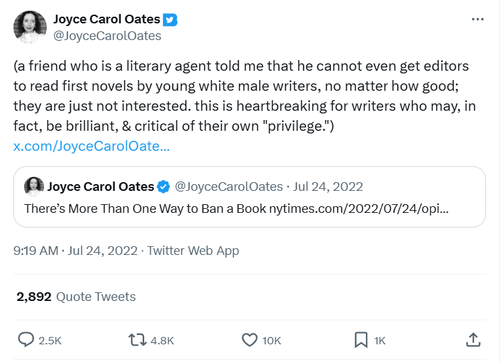Click the 10K likes count

click(x=272, y=341)
